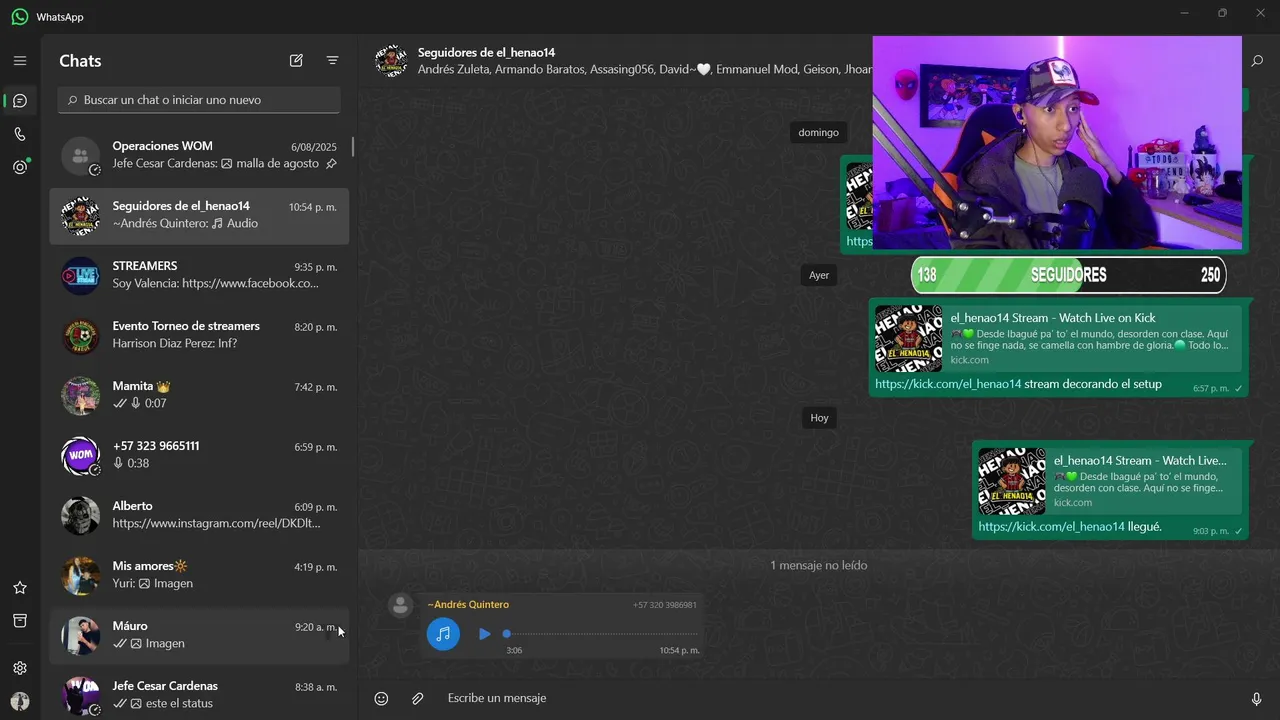Click the Hoy date label

tap(819, 418)
